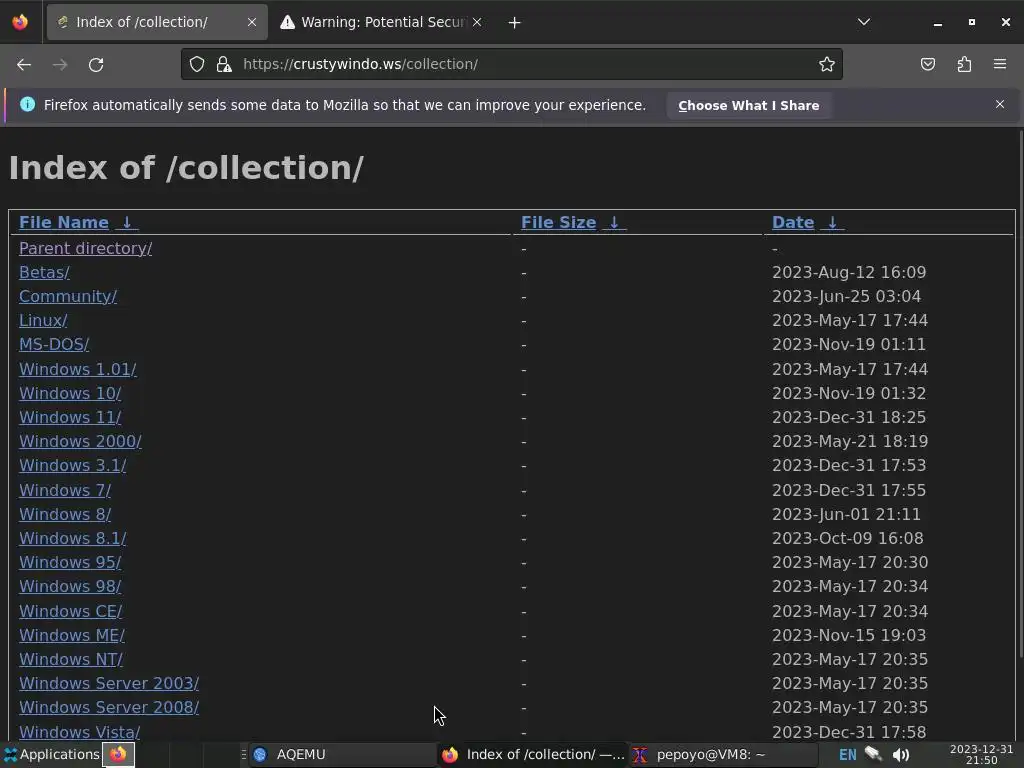The width and height of the screenshot is (1024, 768).
Task: Switch to Warning: Potential Security tab
Action: pyautogui.click(x=382, y=22)
